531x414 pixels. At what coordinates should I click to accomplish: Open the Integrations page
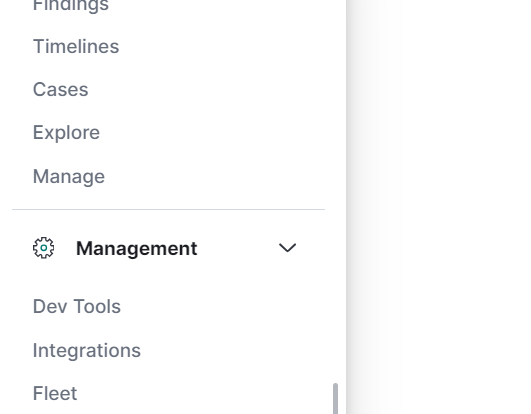[86, 350]
